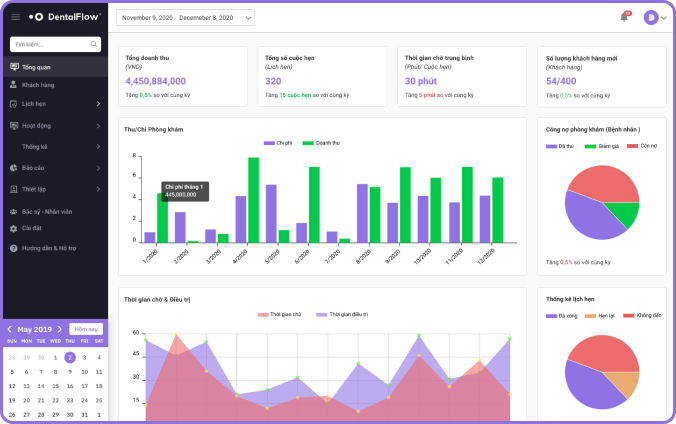Click the Hướng dẫn & Hỗ trợ help icon
676x424 pixels.
[x=13, y=248]
